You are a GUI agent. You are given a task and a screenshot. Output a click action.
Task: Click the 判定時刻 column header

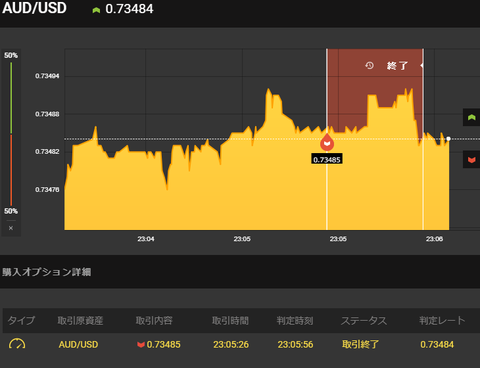pos(295,320)
